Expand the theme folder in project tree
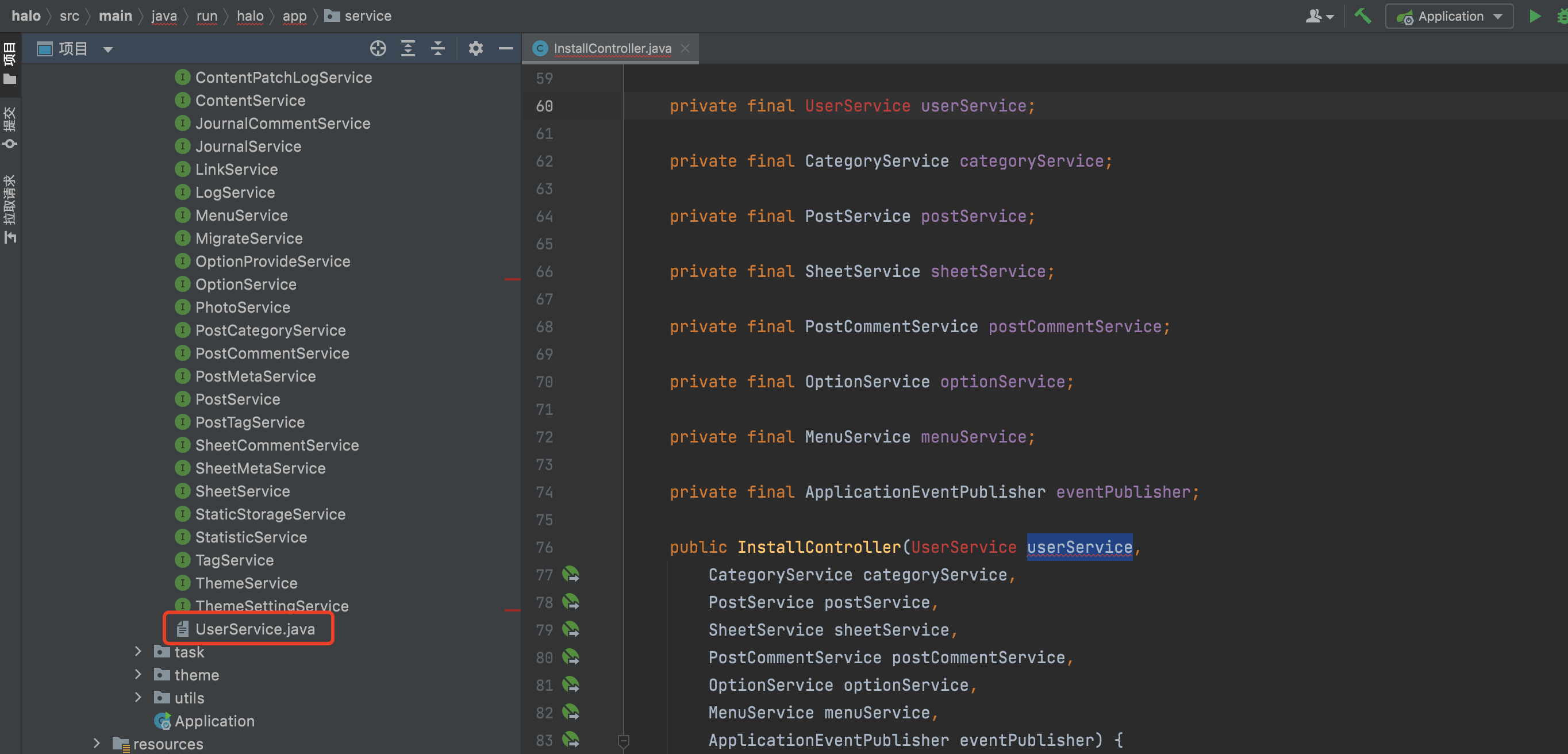Screen dimensions: 1568x754 click(x=137, y=674)
